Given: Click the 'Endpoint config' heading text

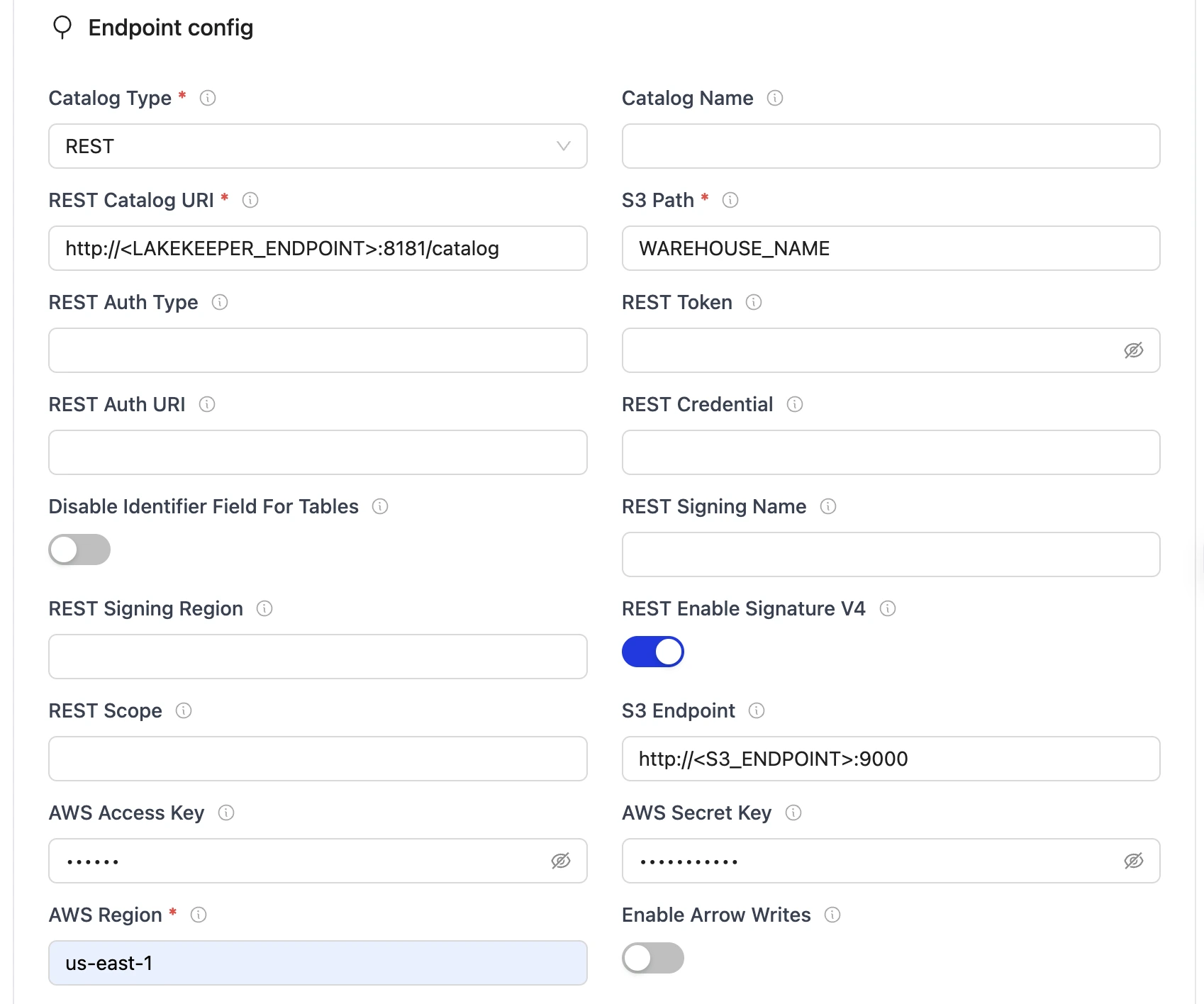Looking at the screenshot, I should [x=171, y=28].
